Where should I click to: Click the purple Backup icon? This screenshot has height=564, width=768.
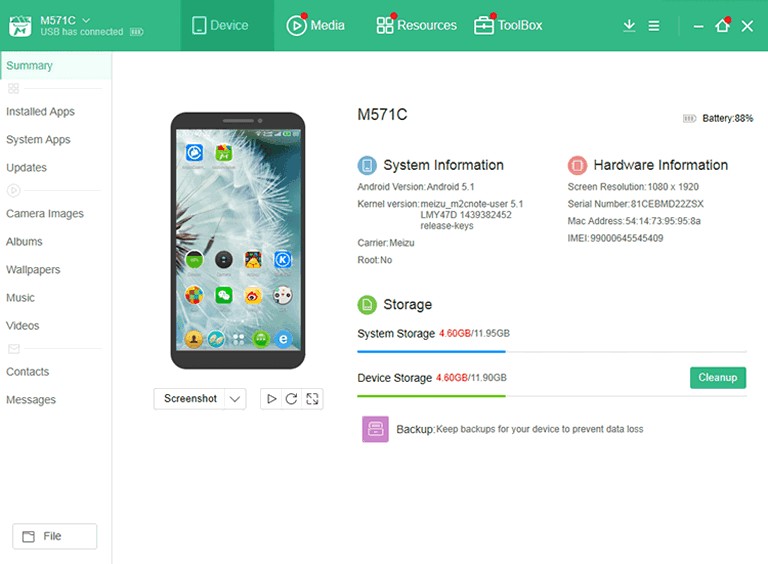(x=375, y=429)
